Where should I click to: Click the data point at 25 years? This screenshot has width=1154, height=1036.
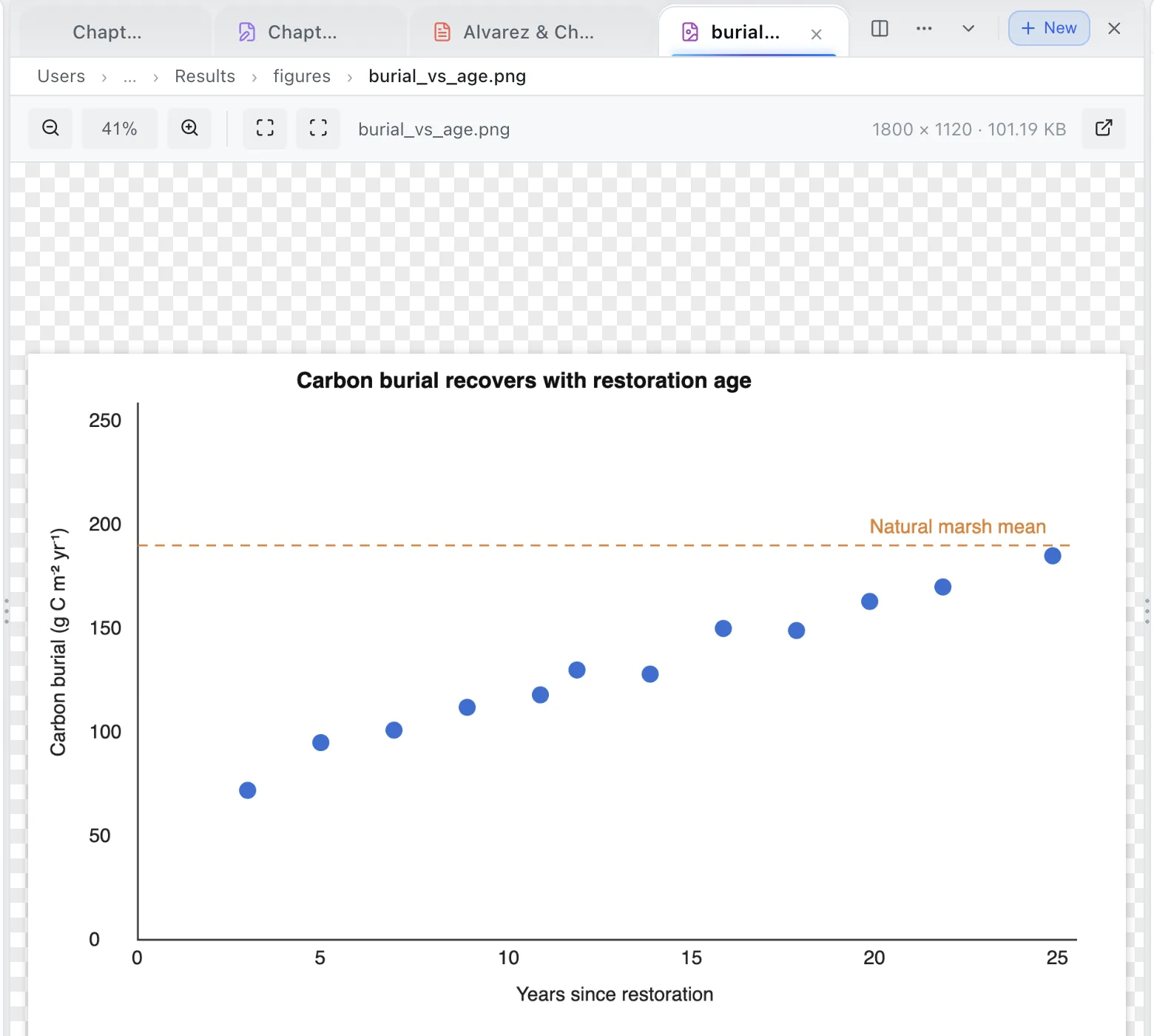(x=1053, y=556)
